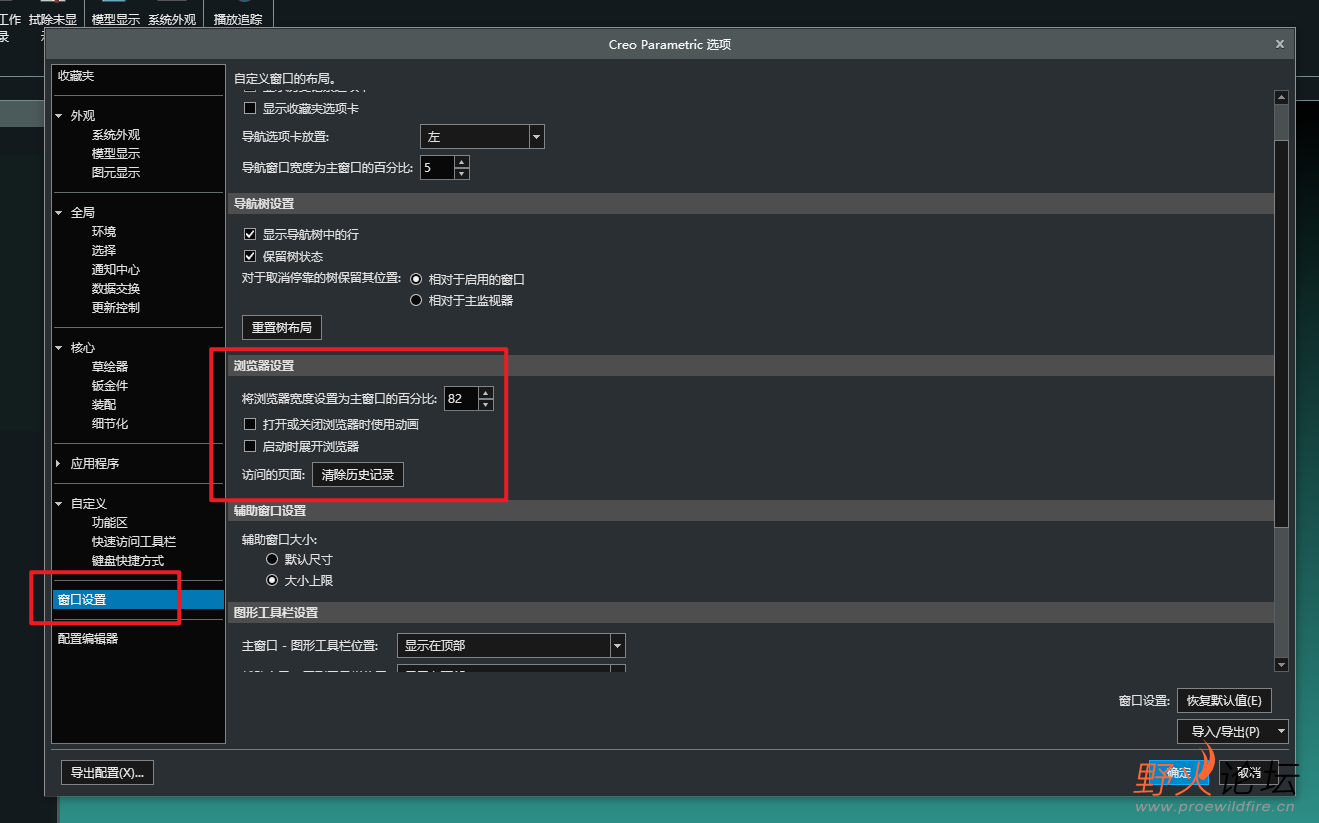The width and height of the screenshot is (1319, 823).
Task: Open the 导航选项卡放置 dropdown
Action: 482,137
